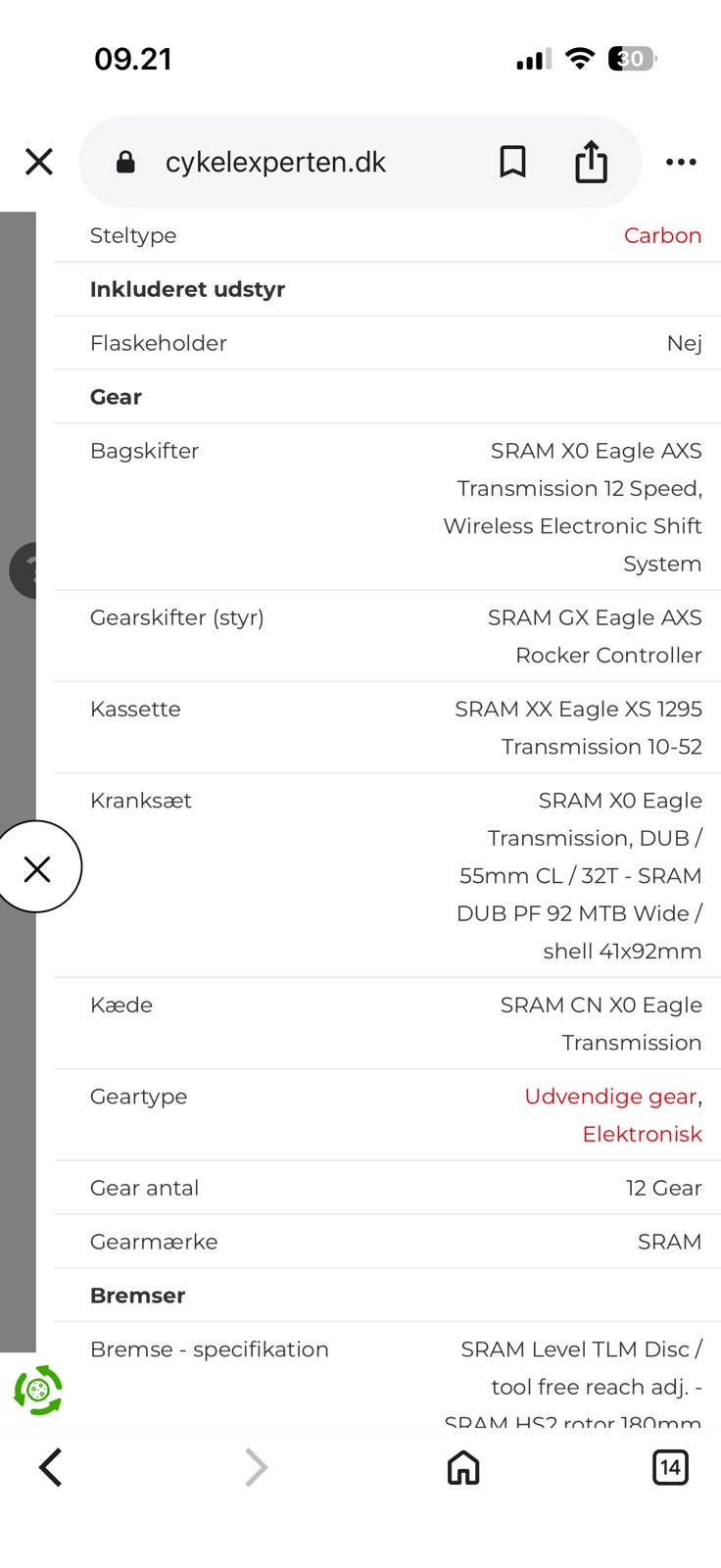The width and height of the screenshot is (721, 1568).
Task: Tap the dark question mark help icon
Action: [x=24, y=569]
